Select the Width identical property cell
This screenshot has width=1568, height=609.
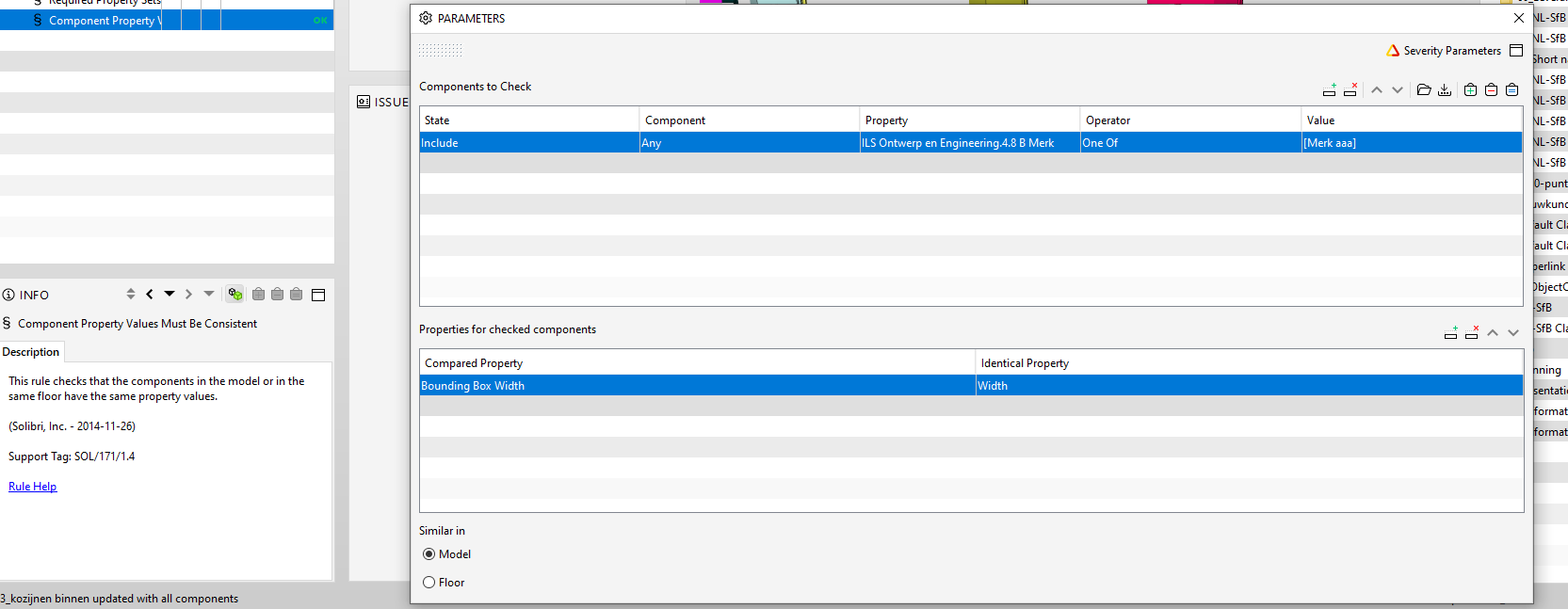pos(1250,386)
